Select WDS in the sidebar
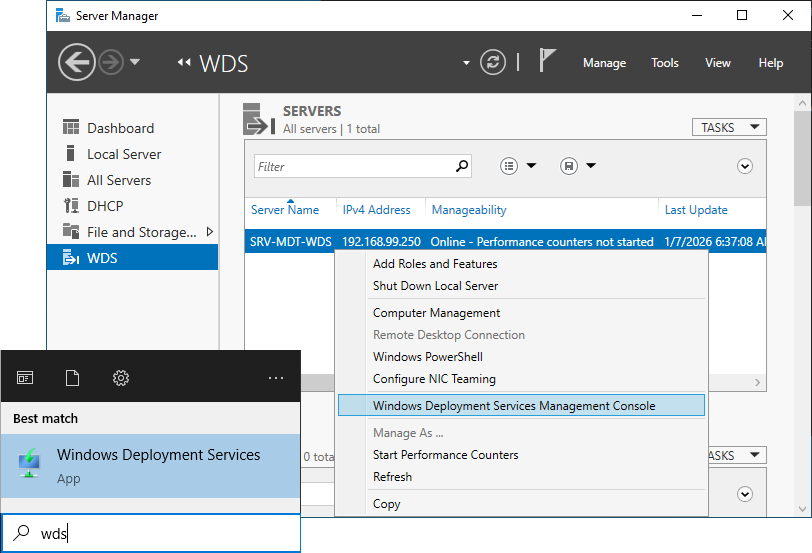 click(x=133, y=257)
